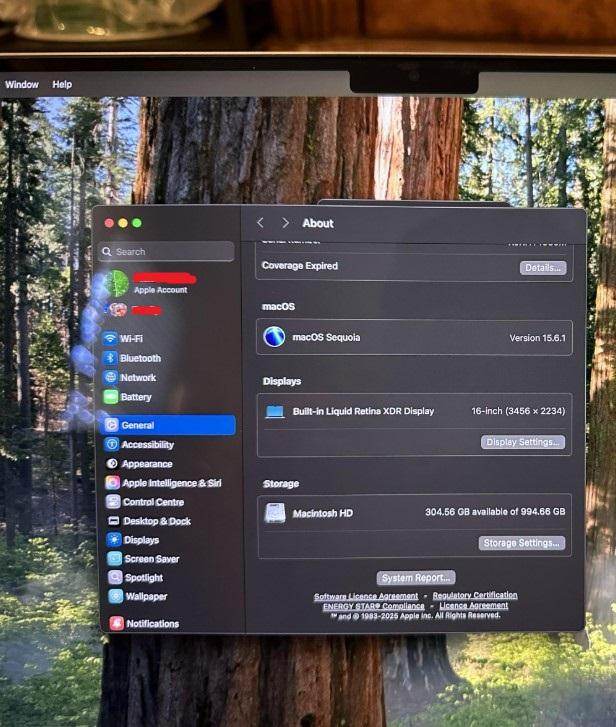Click the built-in display laptop icon
This screenshot has width=616, height=727.
click(274, 411)
